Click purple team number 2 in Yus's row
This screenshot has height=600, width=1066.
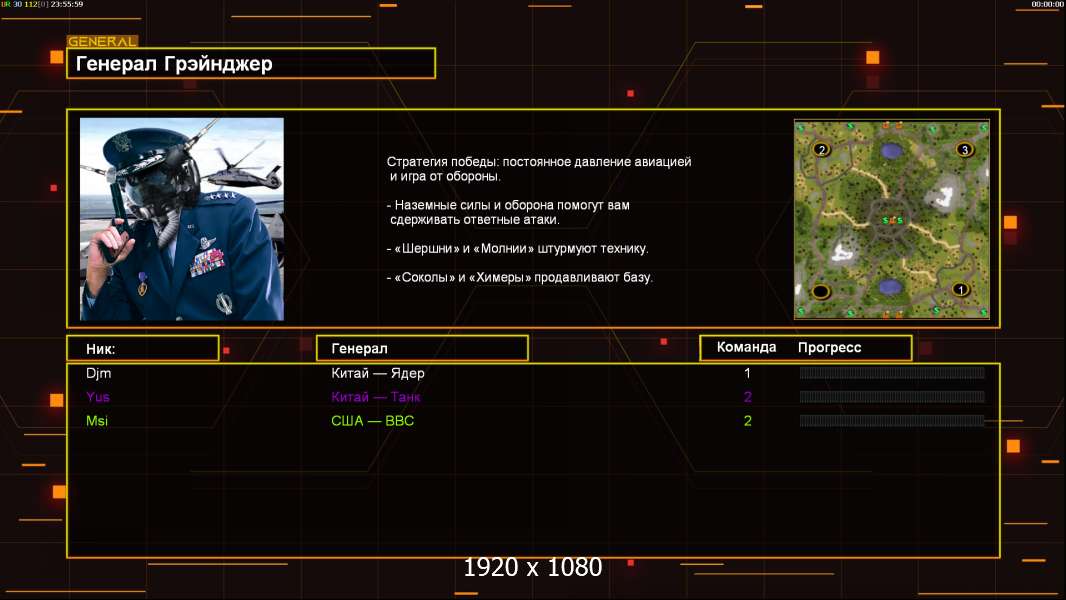click(x=748, y=397)
